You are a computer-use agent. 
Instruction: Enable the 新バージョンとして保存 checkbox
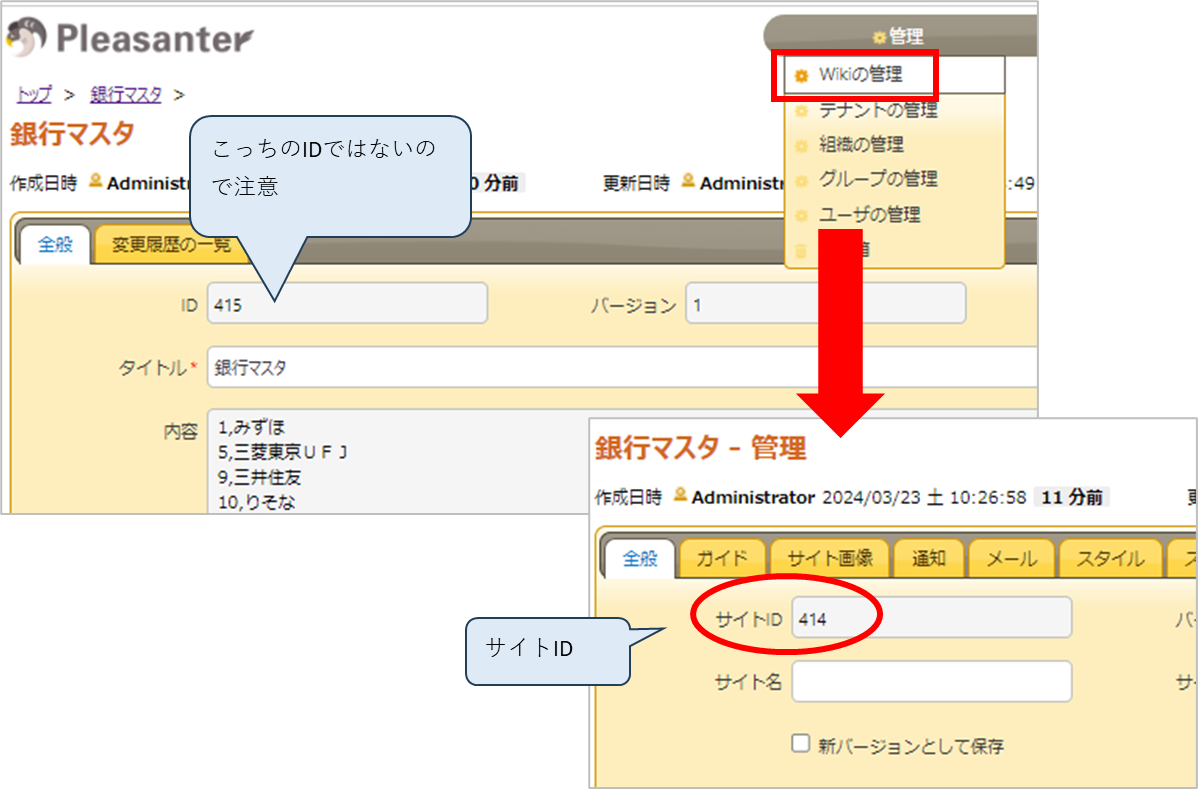(x=800, y=742)
